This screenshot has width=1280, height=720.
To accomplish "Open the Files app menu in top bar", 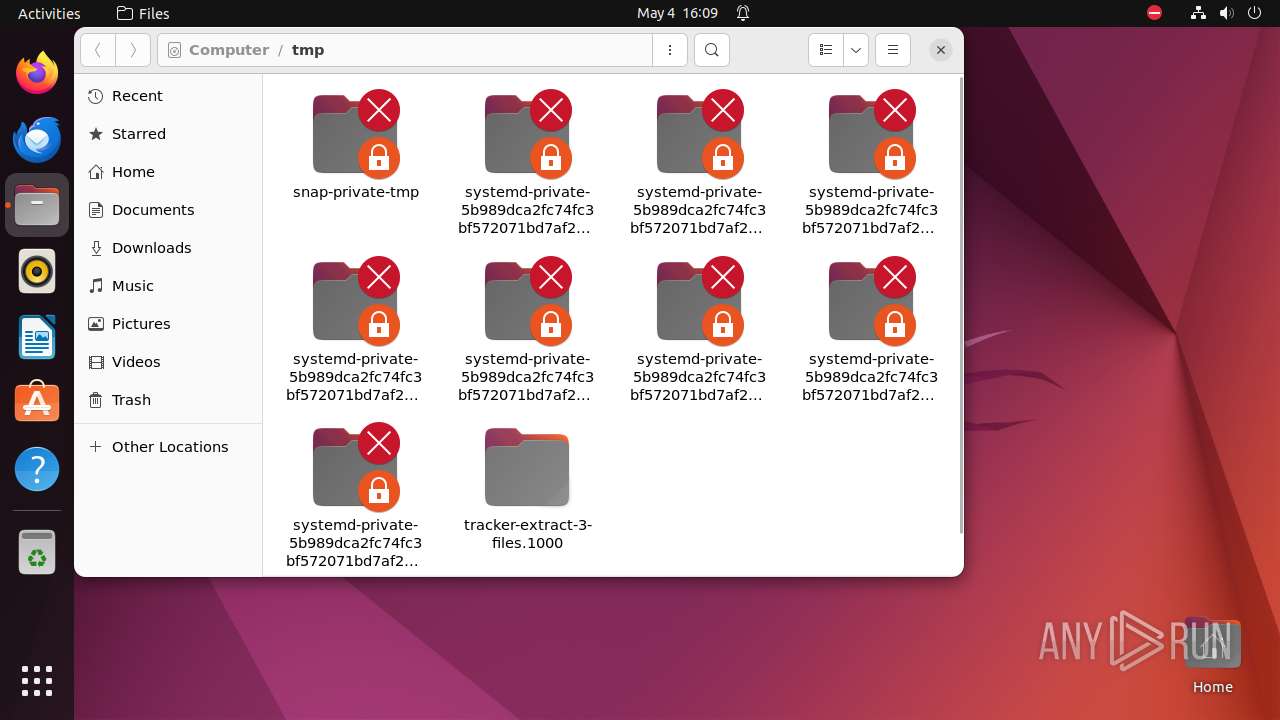I will 143,13.
